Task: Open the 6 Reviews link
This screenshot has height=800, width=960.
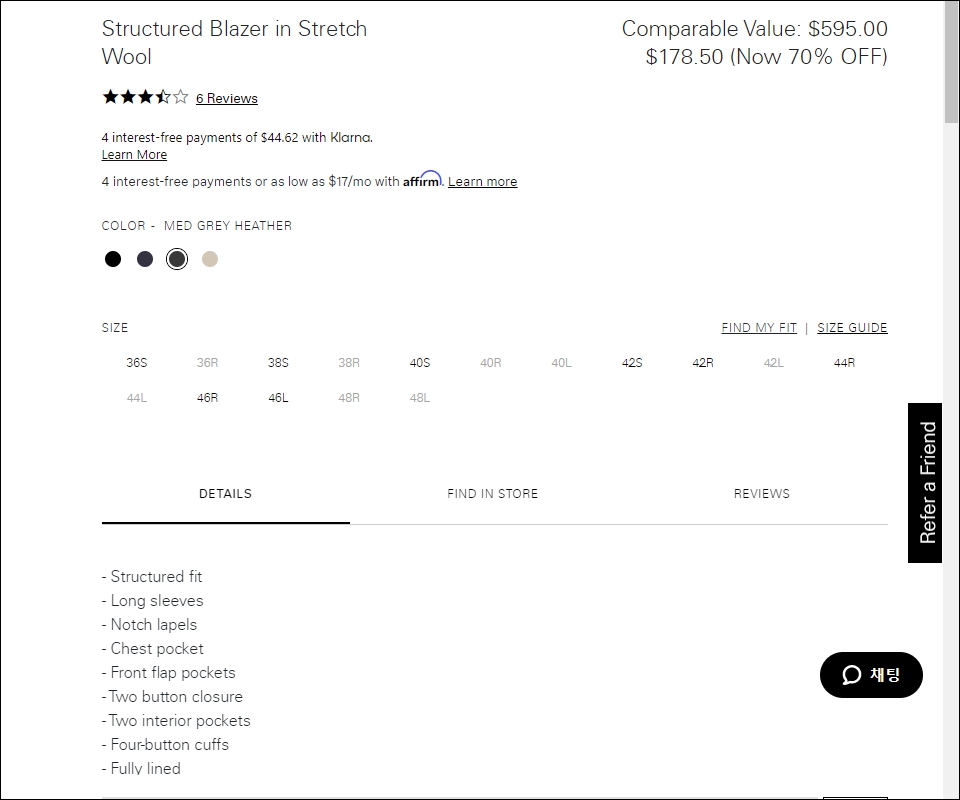Action: [227, 99]
